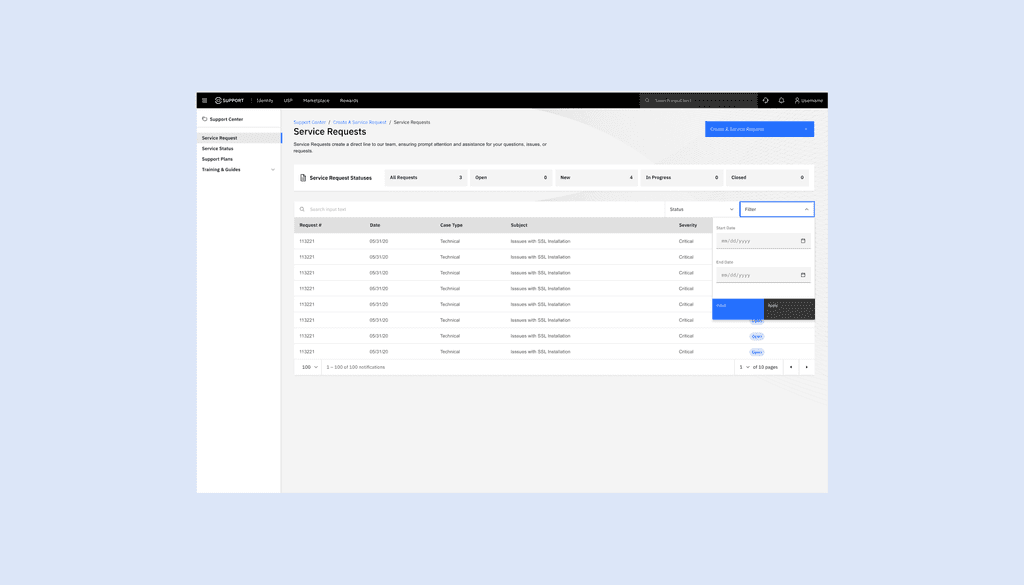The width and height of the screenshot is (1024, 585).
Task: Open the hamburger menu in top bar
Action: click(x=204, y=101)
